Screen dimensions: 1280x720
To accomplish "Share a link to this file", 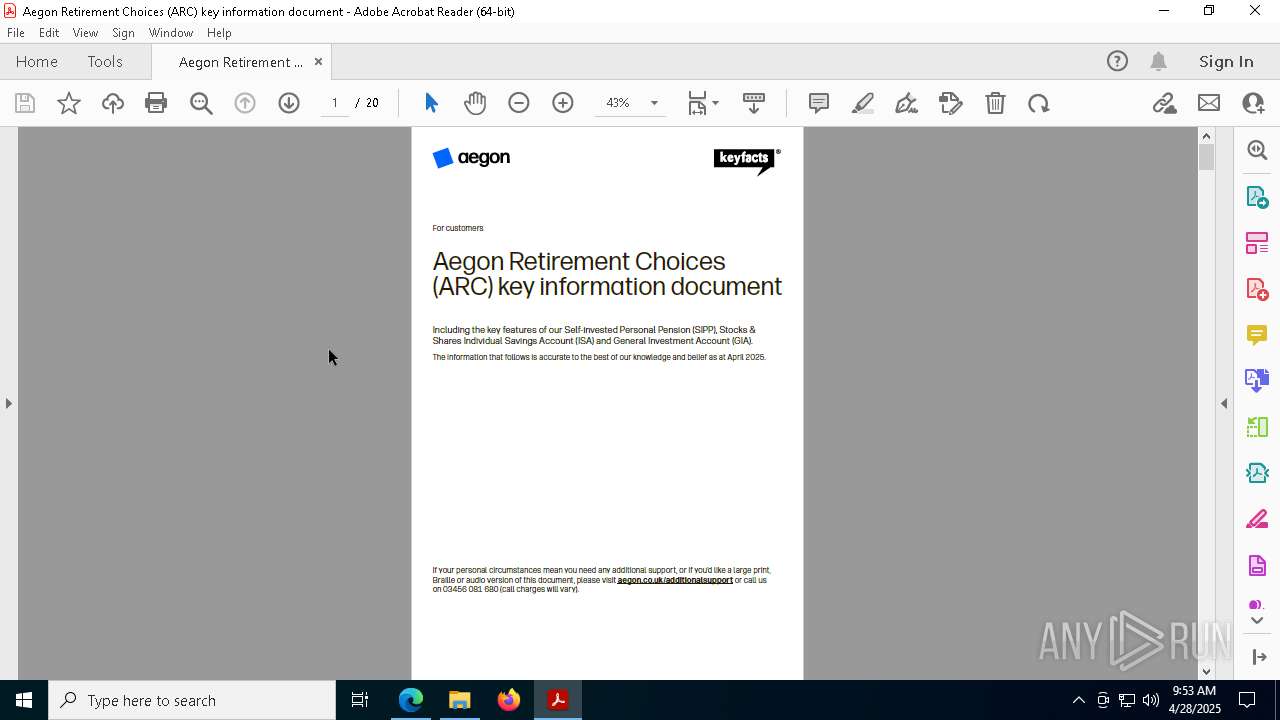I will tap(1164, 103).
